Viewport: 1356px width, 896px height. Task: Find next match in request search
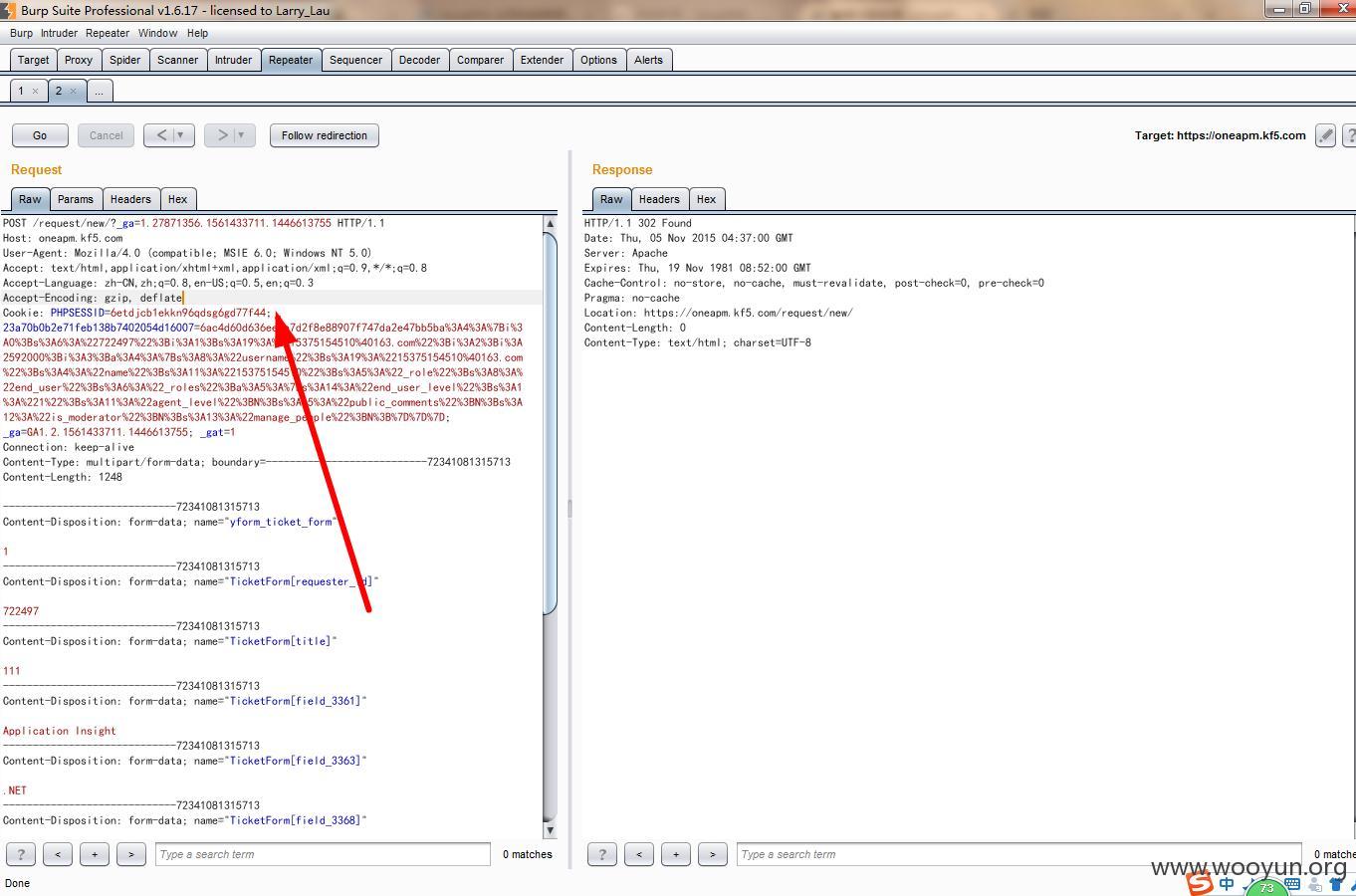point(131,854)
